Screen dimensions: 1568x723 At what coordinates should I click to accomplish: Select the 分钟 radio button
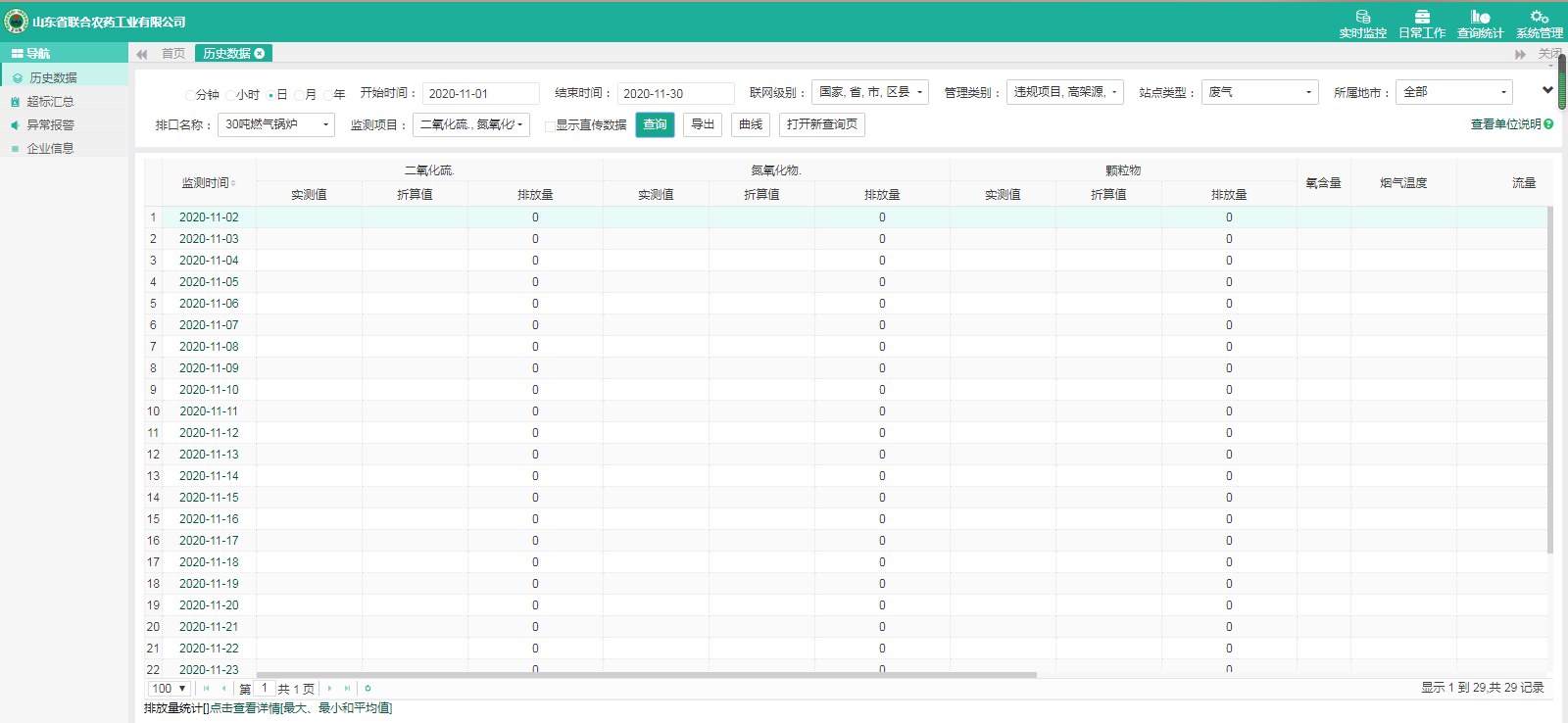click(x=190, y=95)
